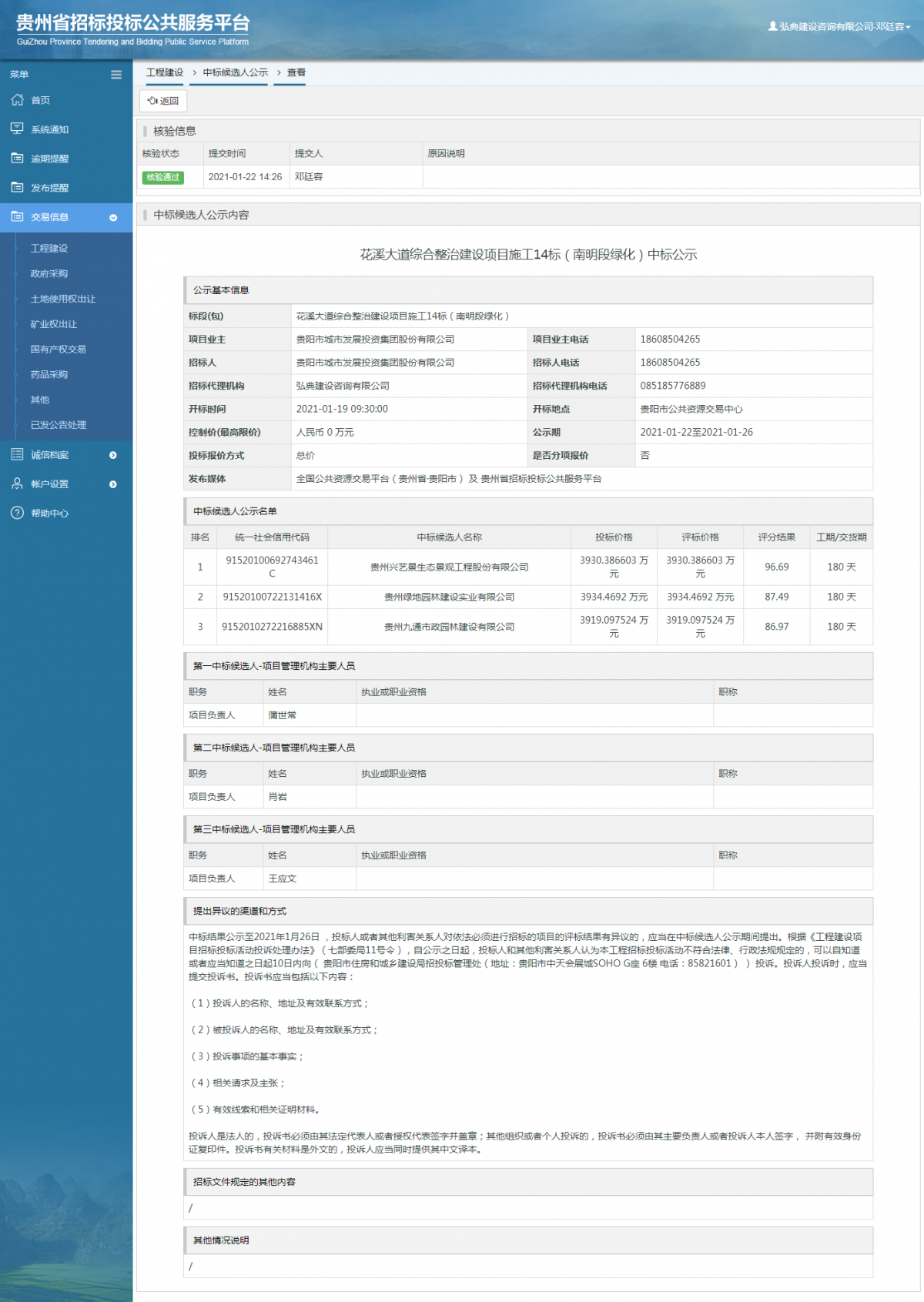
Task: Click score result 96.69
Action: pos(777,567)
